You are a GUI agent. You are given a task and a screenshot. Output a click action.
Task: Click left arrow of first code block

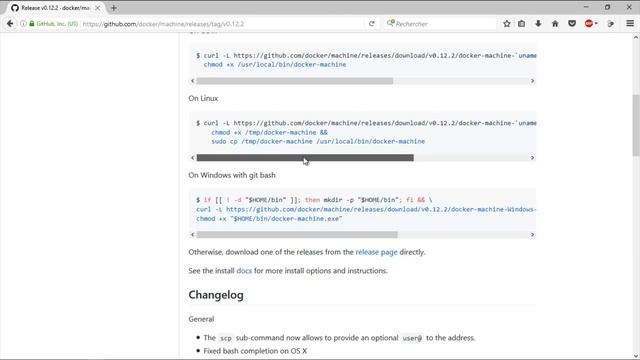point(193,81)
